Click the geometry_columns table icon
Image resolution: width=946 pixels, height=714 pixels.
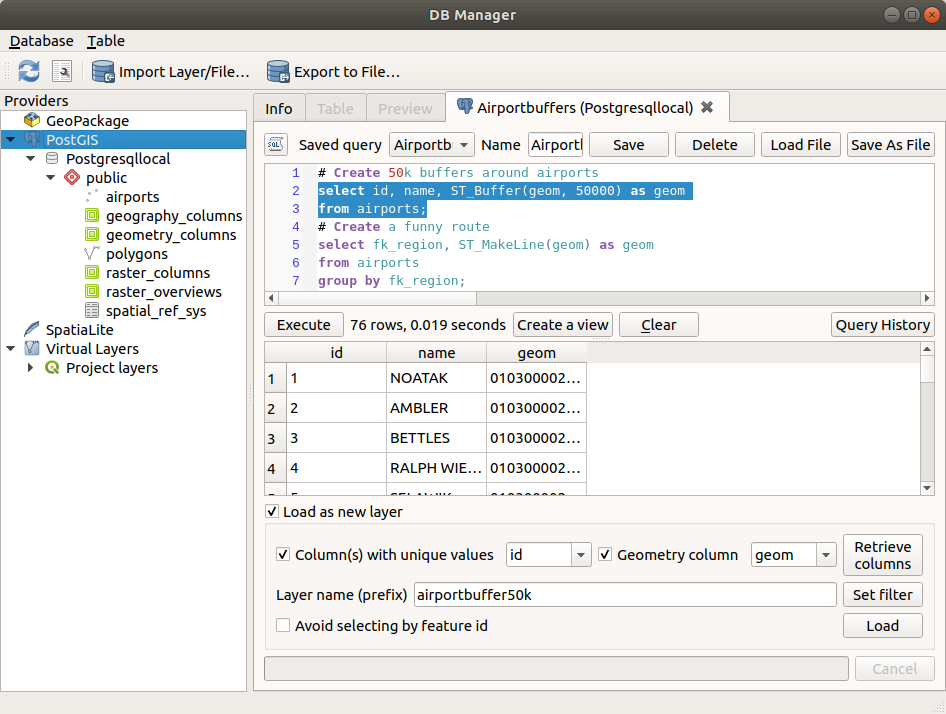[90, 234]
